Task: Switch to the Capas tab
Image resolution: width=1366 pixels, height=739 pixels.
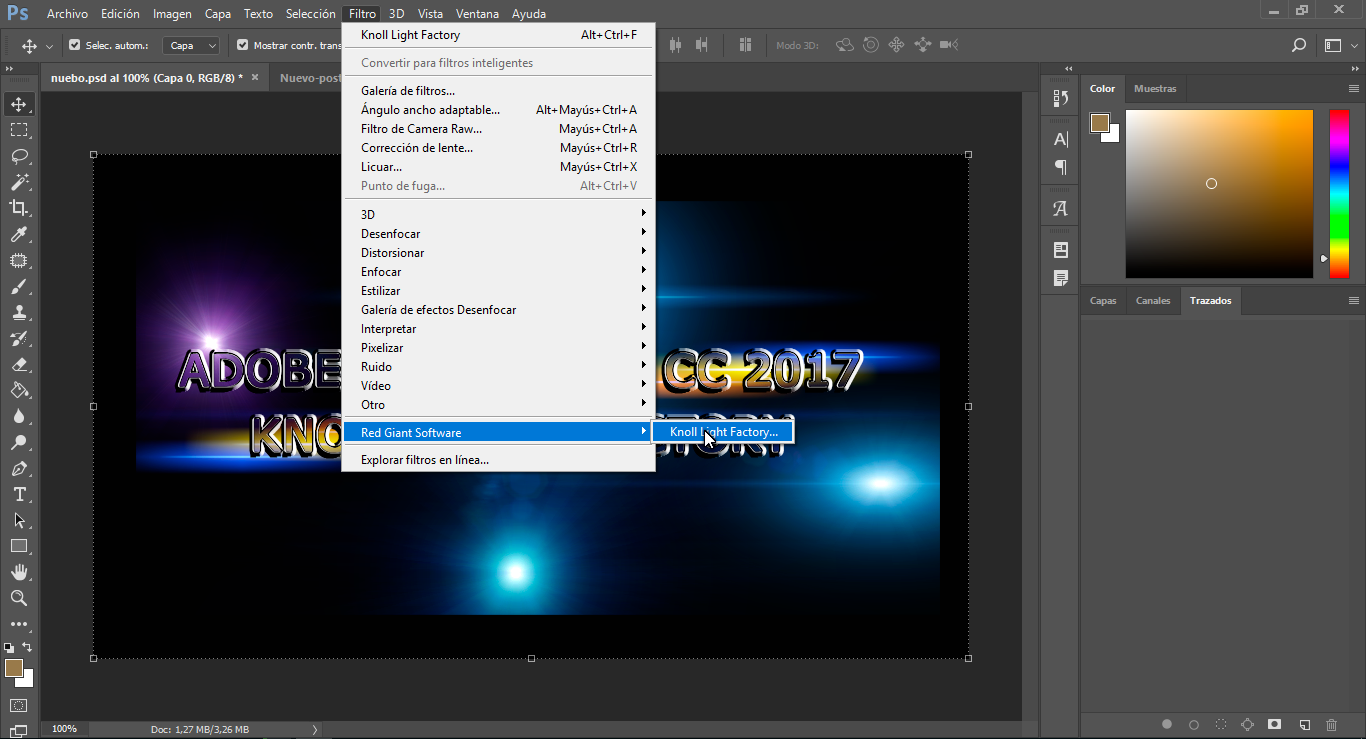Action: [1103, 300]
